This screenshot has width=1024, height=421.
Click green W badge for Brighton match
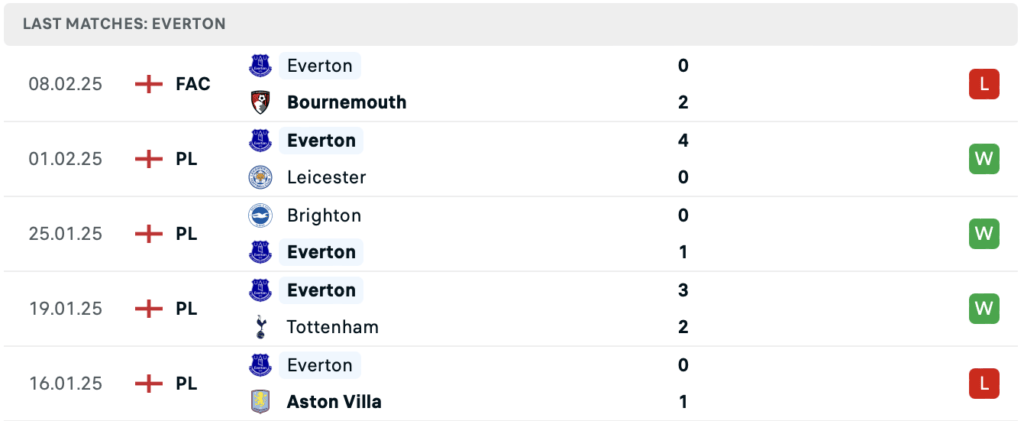984,234
